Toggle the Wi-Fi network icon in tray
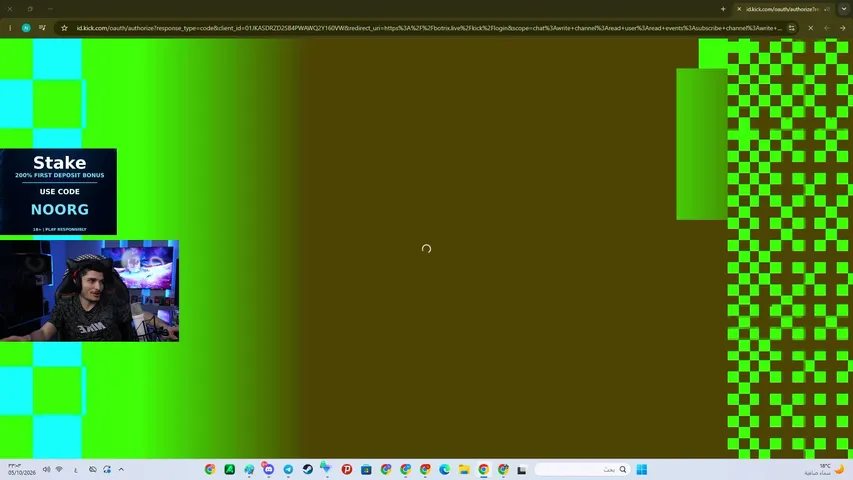Image resolution: width=853 pixels, height=480 pixels. [x=59, y=469]
